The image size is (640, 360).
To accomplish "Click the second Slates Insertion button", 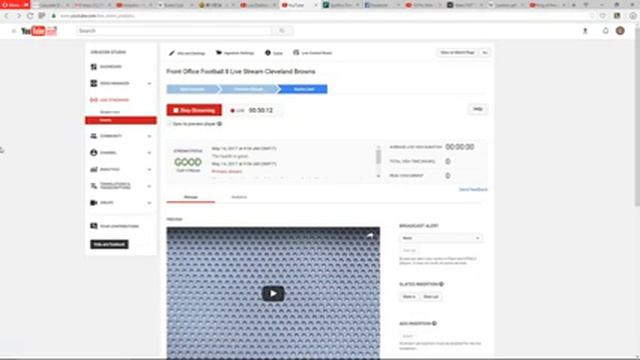I will point(431,297).
